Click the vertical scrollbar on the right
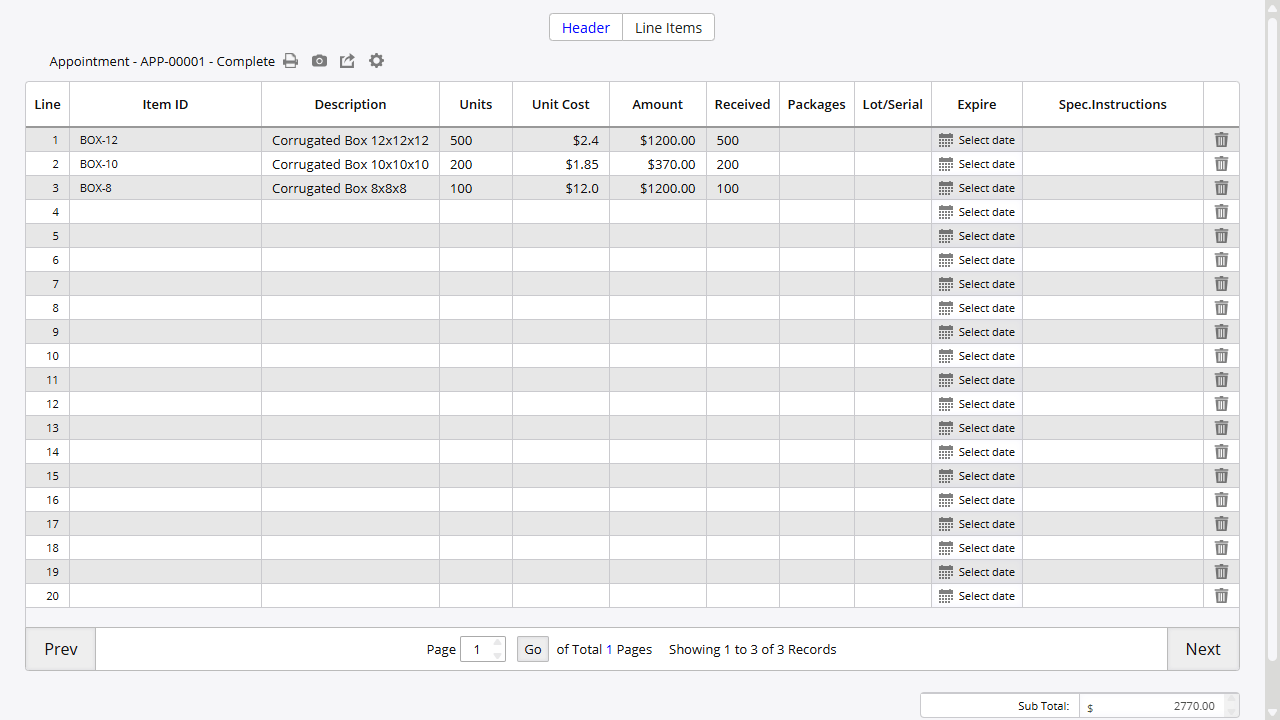The height and width of the screenshot is (720, 1280). click(1272, 340)
